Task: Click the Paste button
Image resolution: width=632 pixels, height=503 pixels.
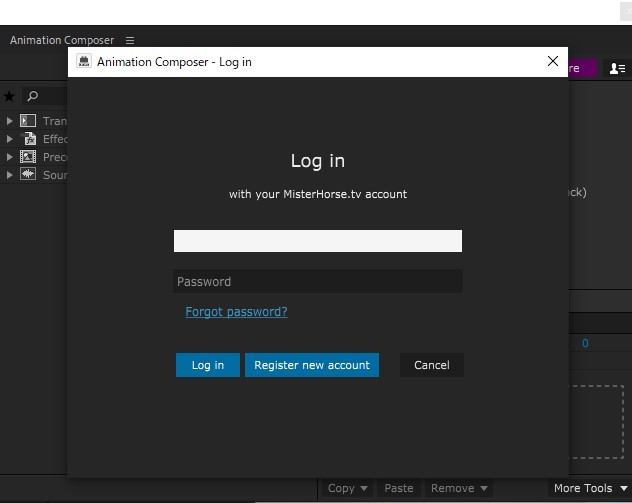Action: [x=399, y=488]
